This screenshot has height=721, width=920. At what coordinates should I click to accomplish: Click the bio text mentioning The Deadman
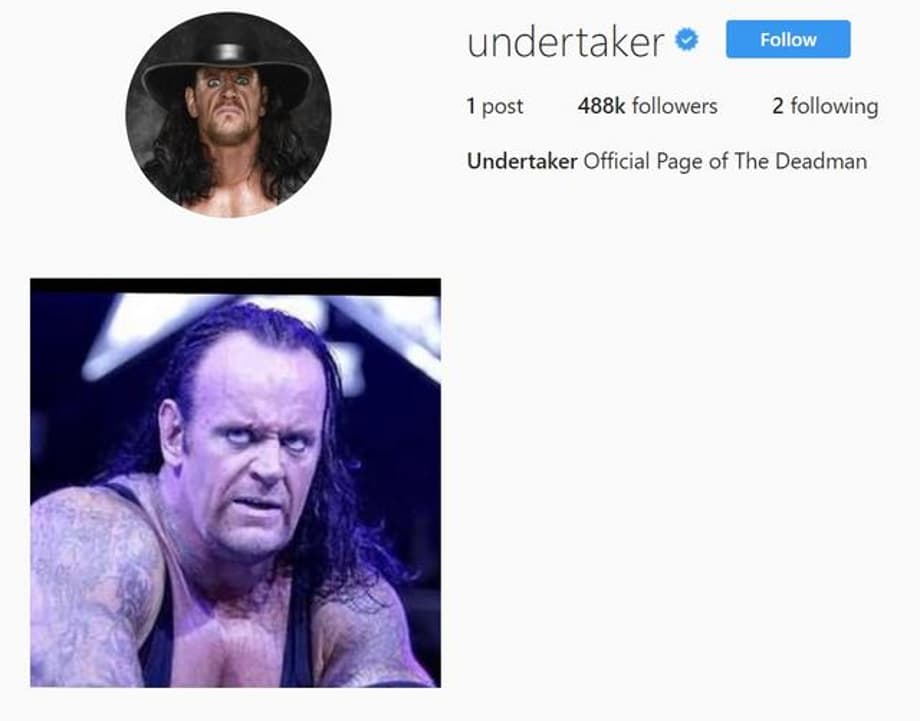[667, 161]
